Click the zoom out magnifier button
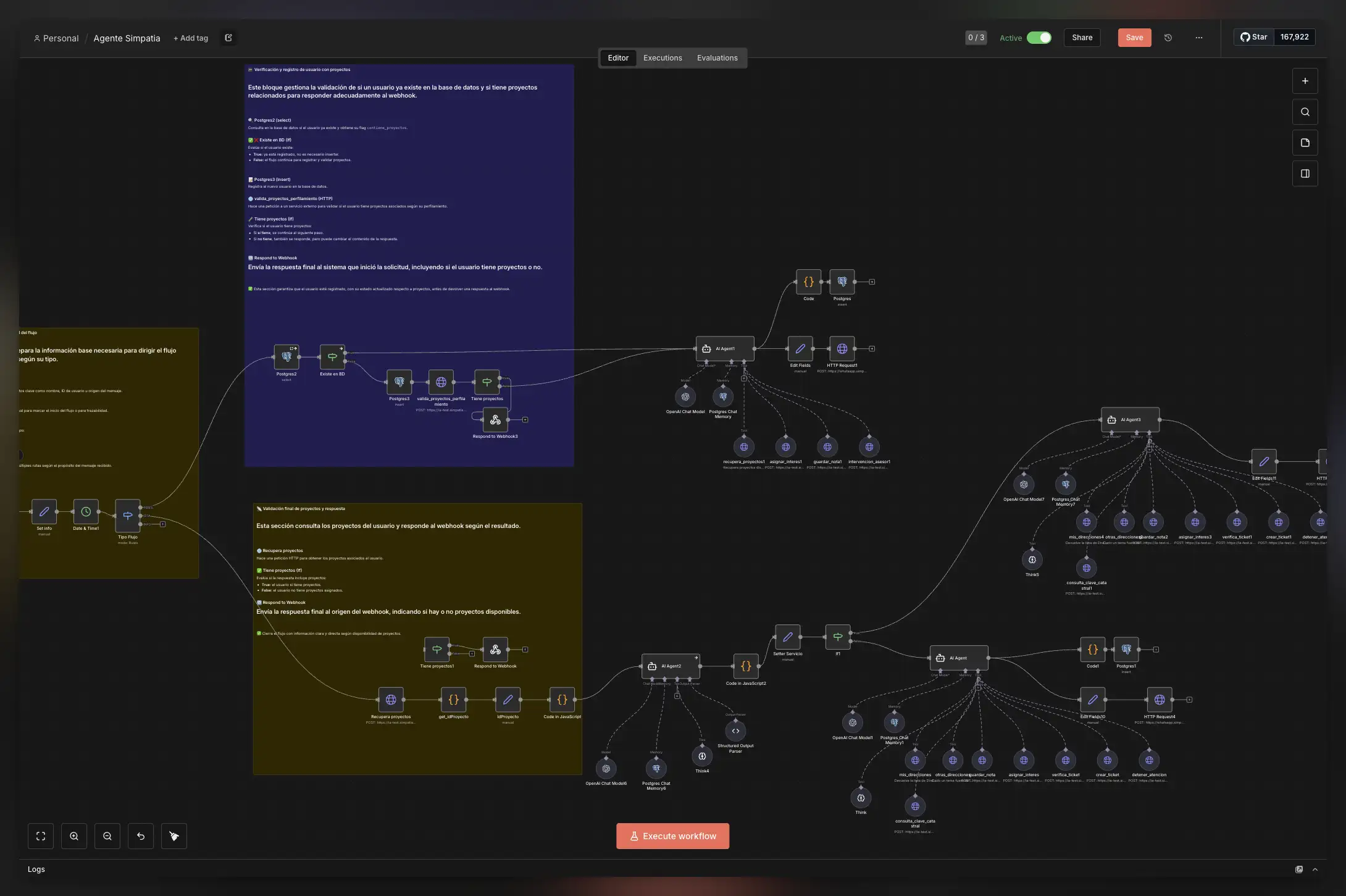This screenshot has width=1346, height=896. (107, 836)
